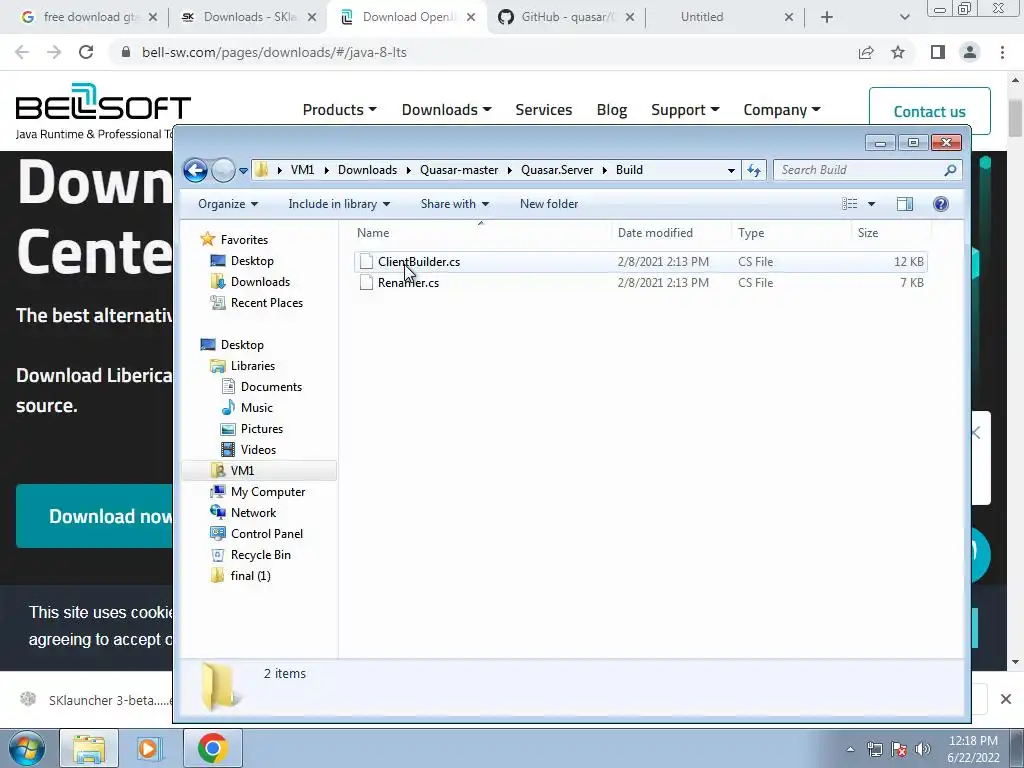Open Chrome three-dot menu
Screen dimensions: 1024x768
point(1002,52)
